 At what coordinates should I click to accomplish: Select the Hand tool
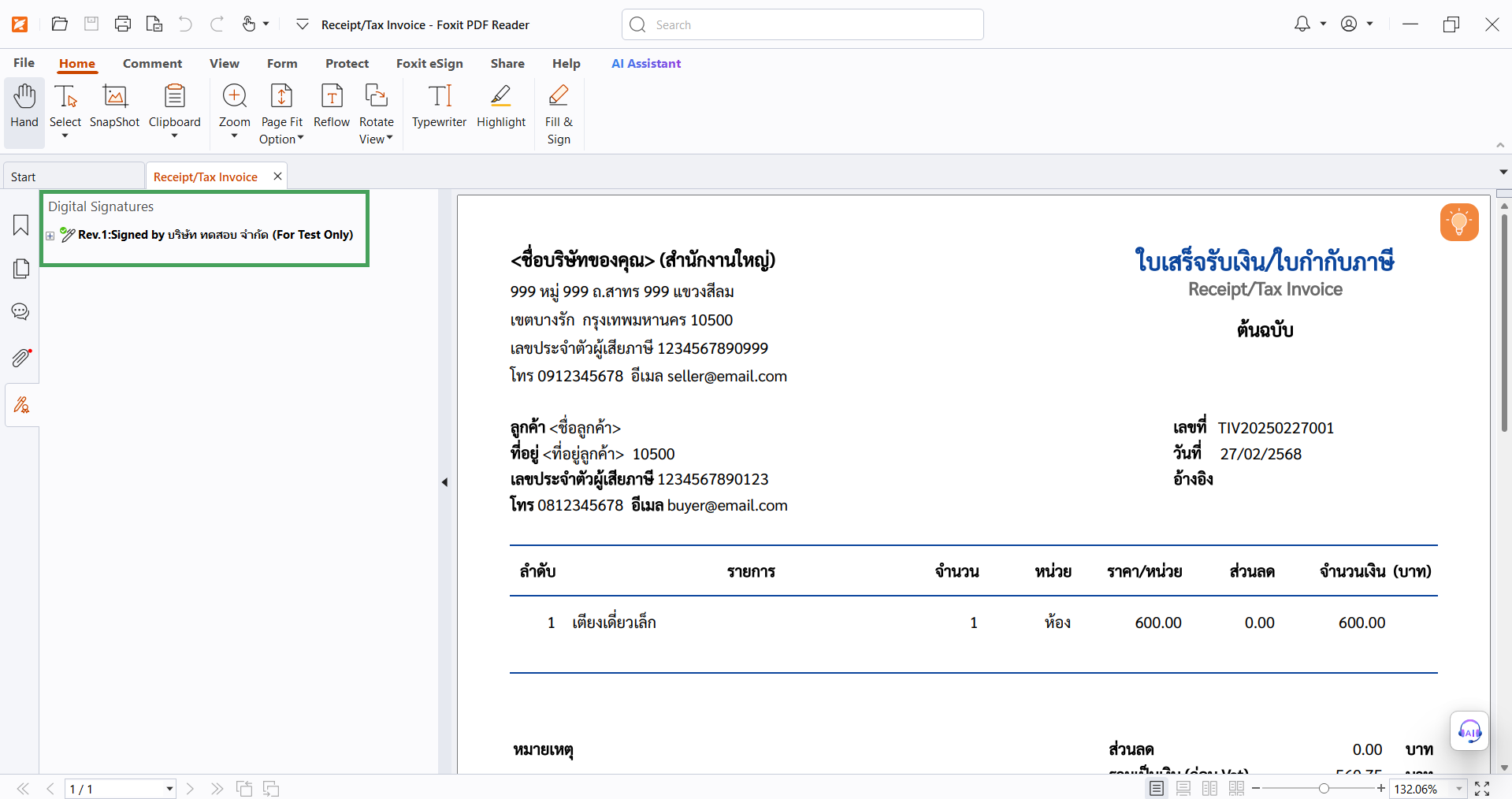24,110
